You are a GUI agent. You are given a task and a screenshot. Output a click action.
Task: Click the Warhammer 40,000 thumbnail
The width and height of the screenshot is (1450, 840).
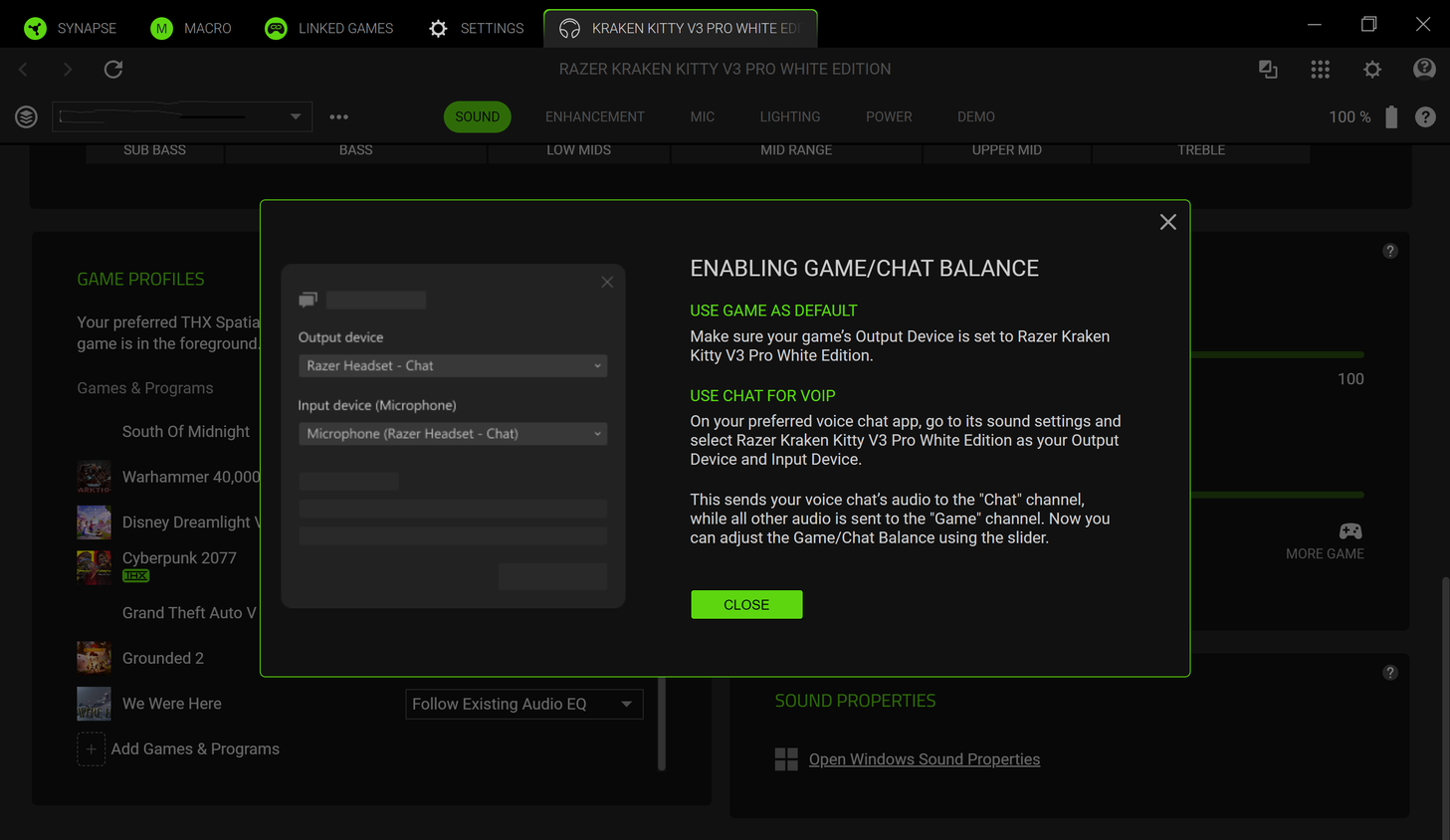click(x=94, y=477)
